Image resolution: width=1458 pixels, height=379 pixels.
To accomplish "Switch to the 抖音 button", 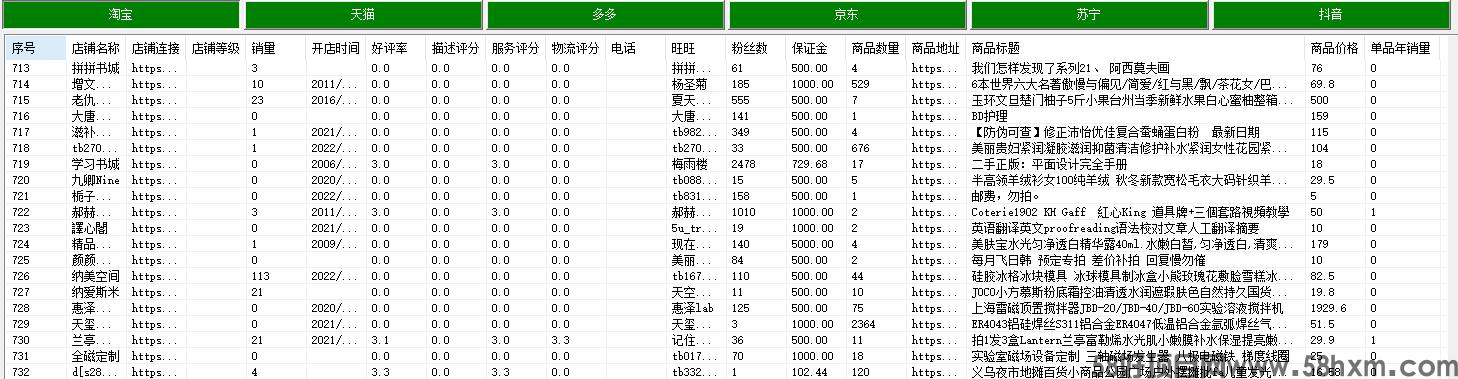I will pos(1331,15).
